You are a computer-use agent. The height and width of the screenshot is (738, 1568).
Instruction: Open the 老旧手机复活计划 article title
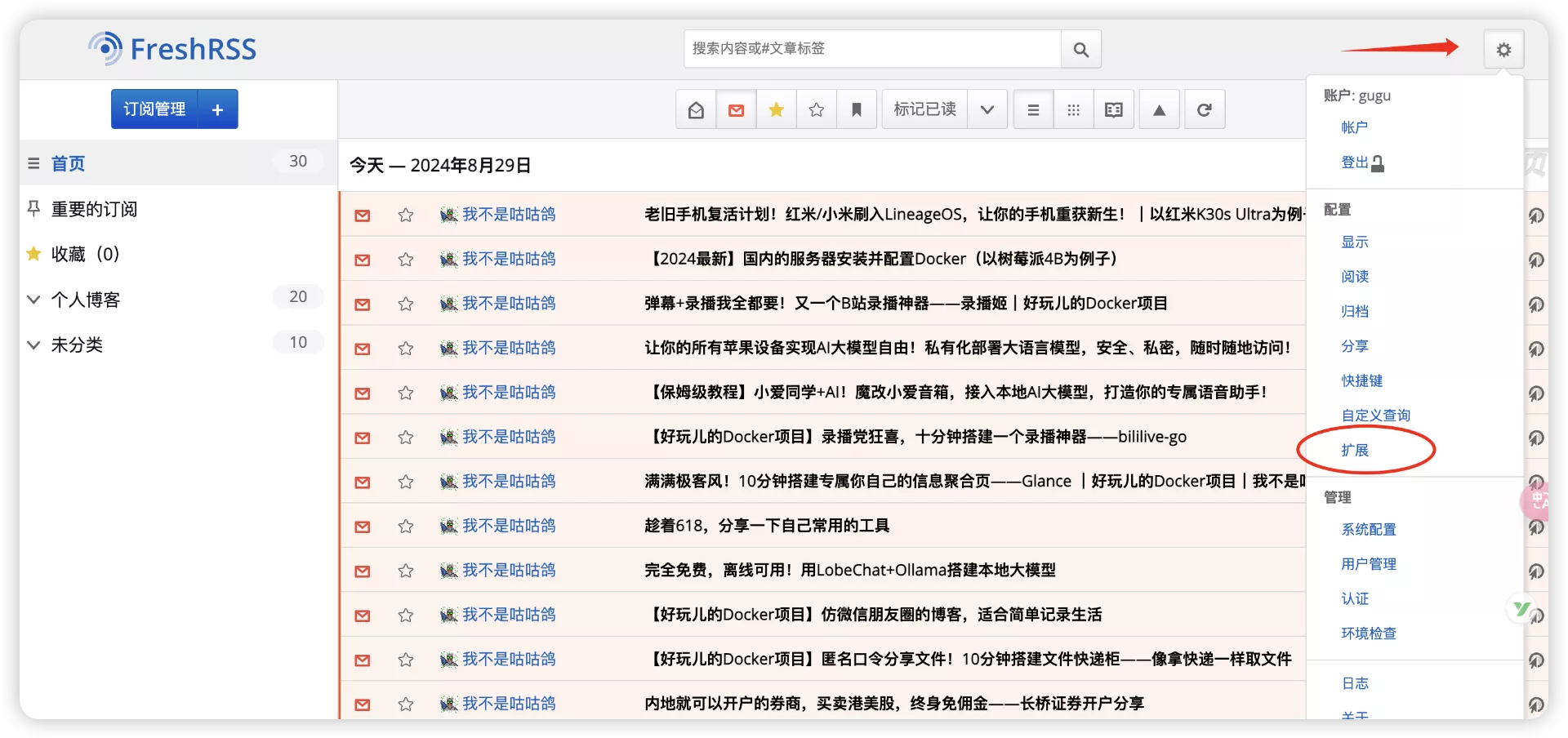pyautogui.click(x=974, y=215)
